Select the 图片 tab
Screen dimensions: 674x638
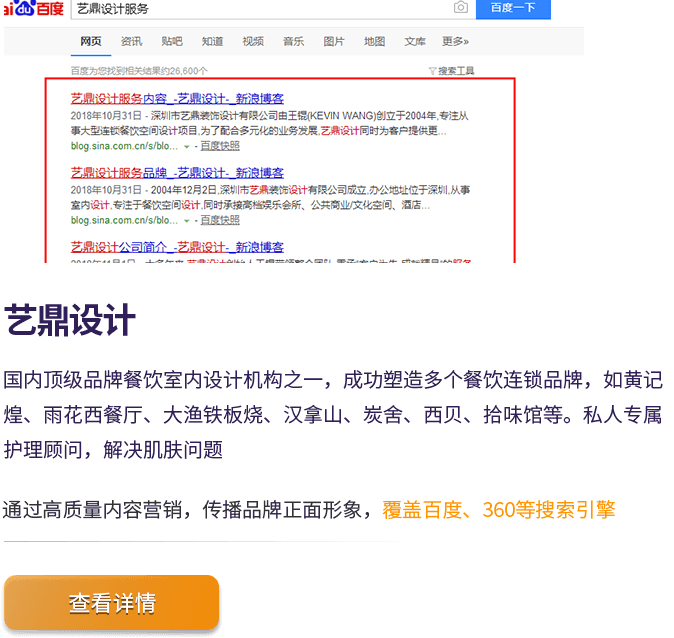click(x=334, y=42)
